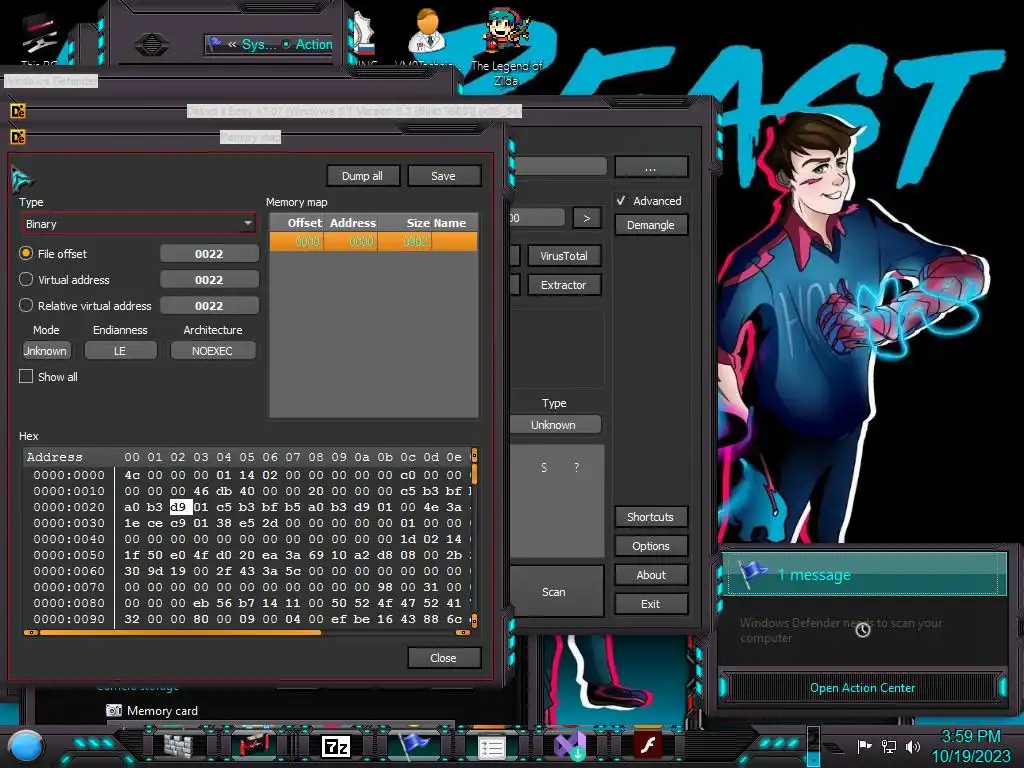The height and width of the screenshot is (768, 1024).
Task: Click the network tray icon
Action: 888,746
